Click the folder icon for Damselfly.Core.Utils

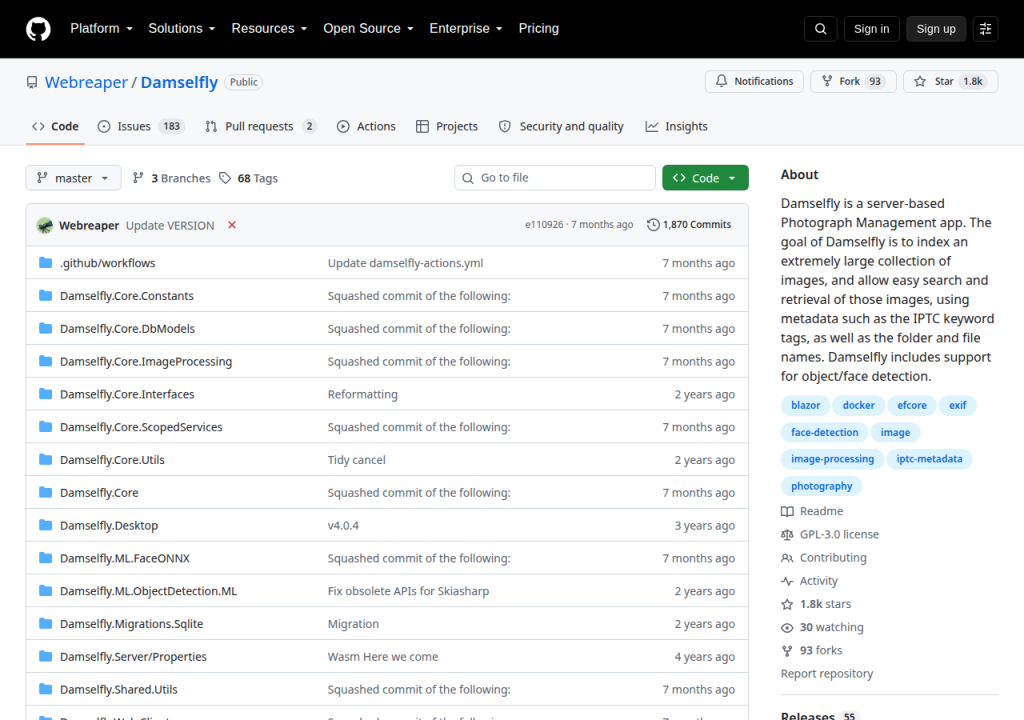(45, 459)
